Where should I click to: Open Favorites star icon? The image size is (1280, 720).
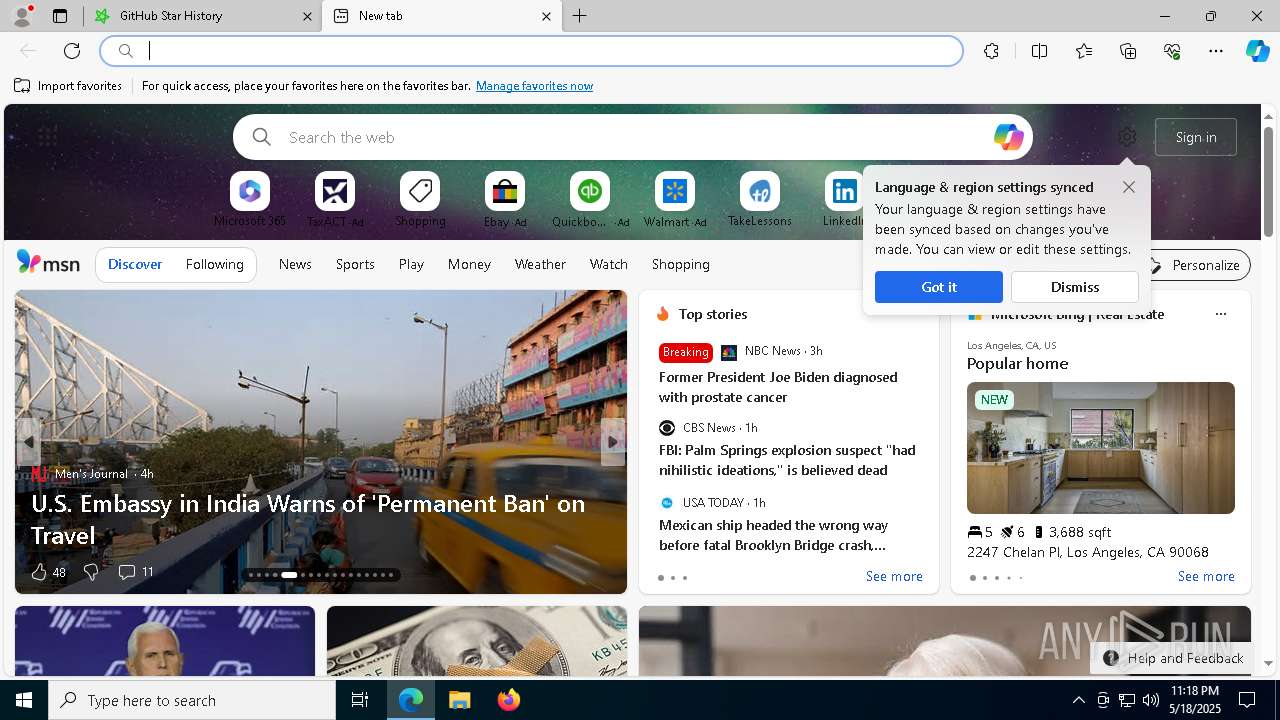tap(1084, 51)
